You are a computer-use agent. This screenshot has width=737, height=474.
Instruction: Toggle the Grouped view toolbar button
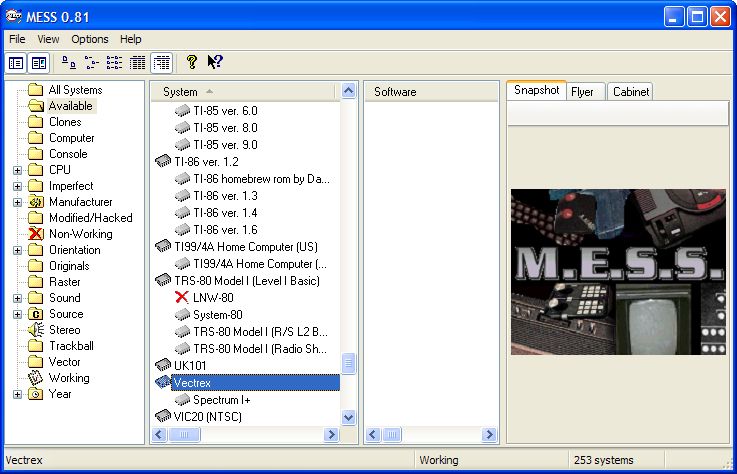click(x=162, y=63)
